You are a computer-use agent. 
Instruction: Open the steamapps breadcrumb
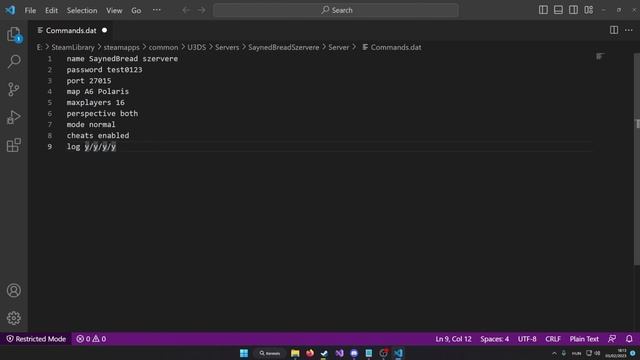coord(121,47)
